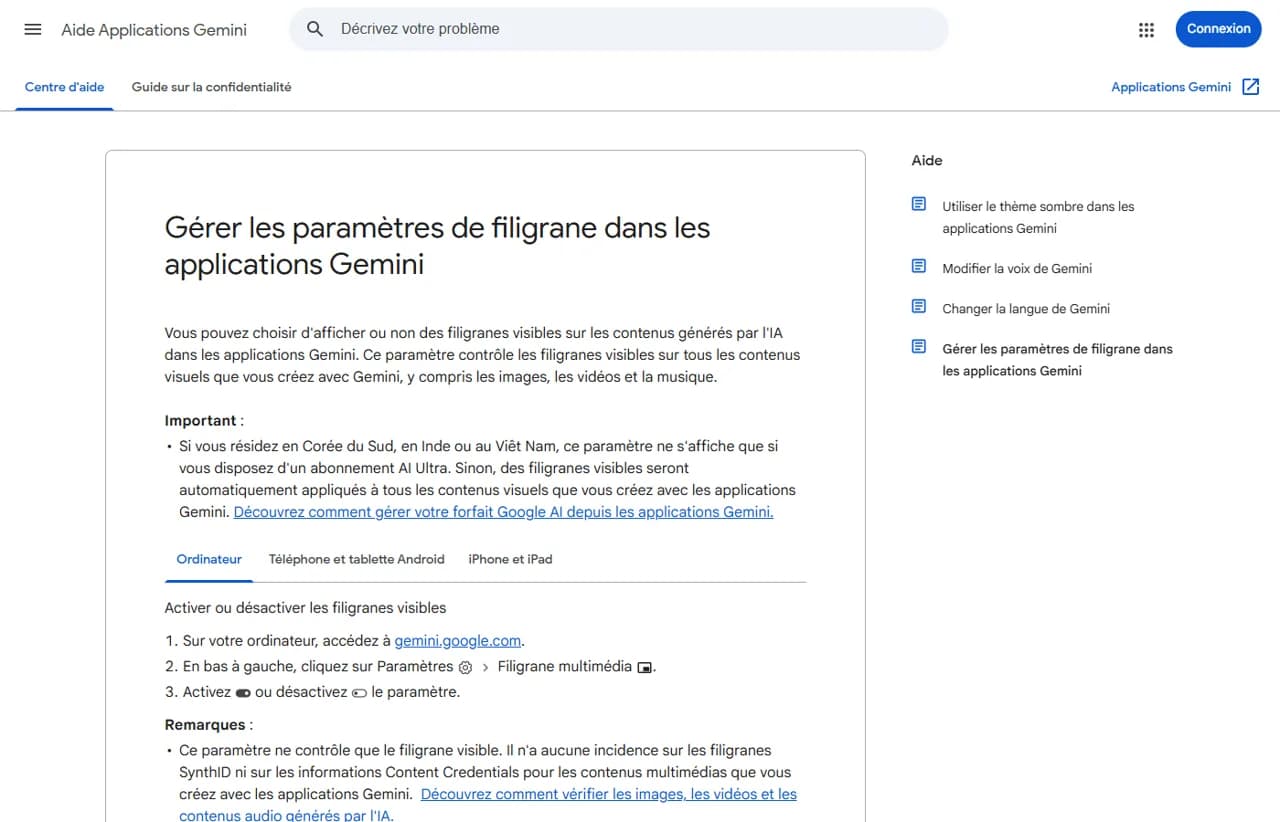Click the Aide sidebar heading
The width and height of the screenshot is (1280, 822).
coord(927,160)
